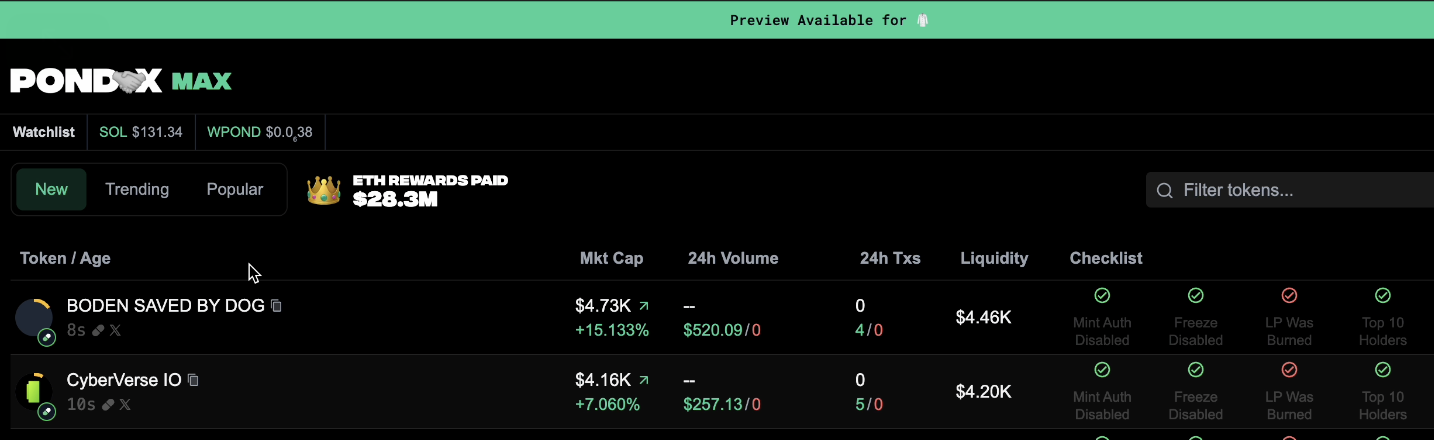1434x440 pixels.
Task: Click the SOL $131.34 price ticker
Action: tap(141, 132)
